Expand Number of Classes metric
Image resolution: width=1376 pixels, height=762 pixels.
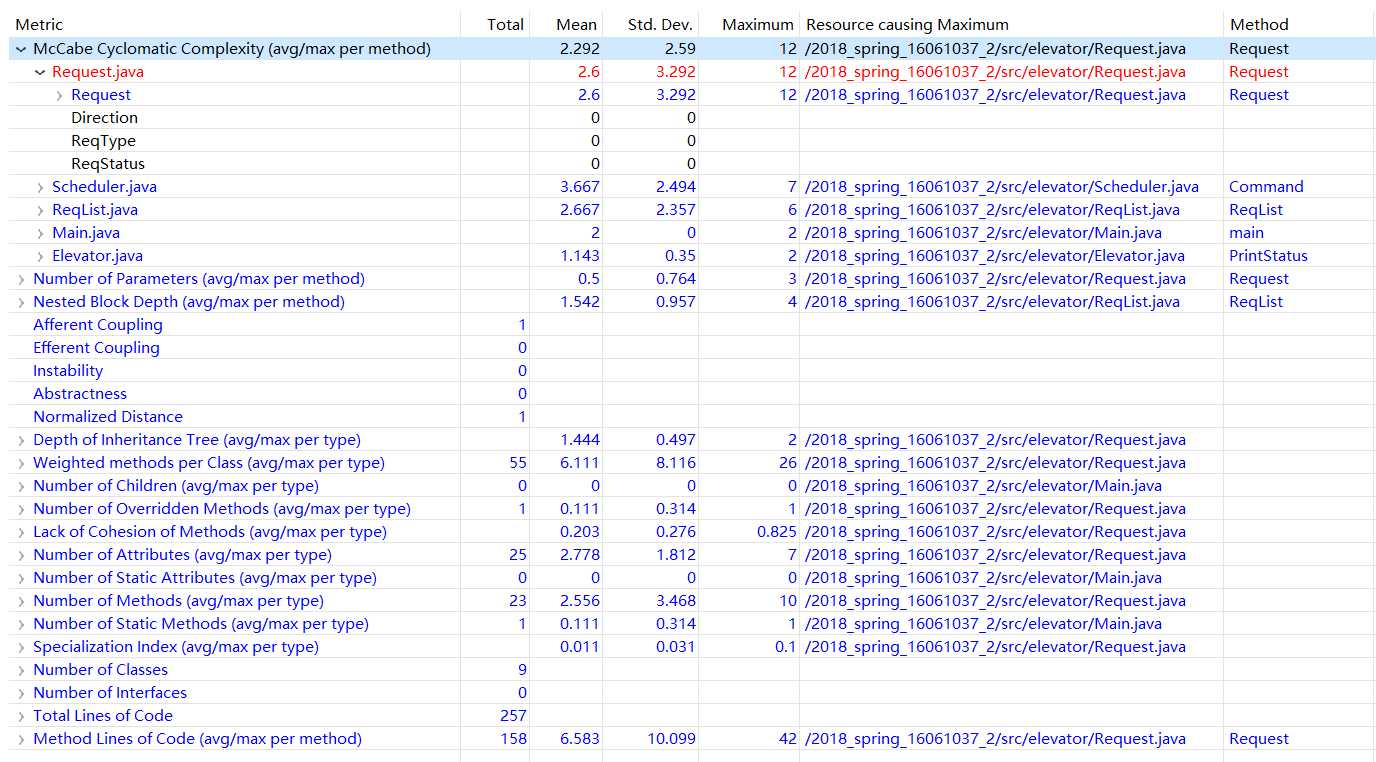pyautogui.click(x=21, y=670)
